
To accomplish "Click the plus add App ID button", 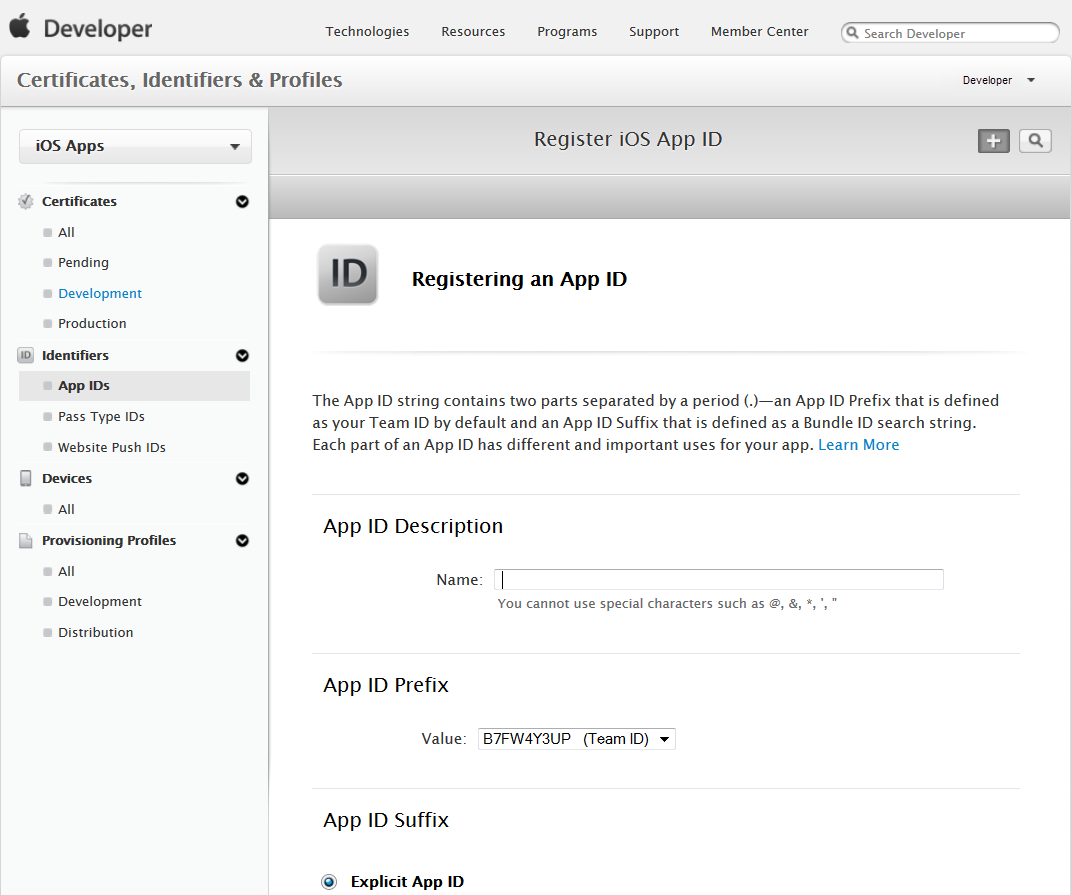I will pyautogui.click(x=993, y=141).
